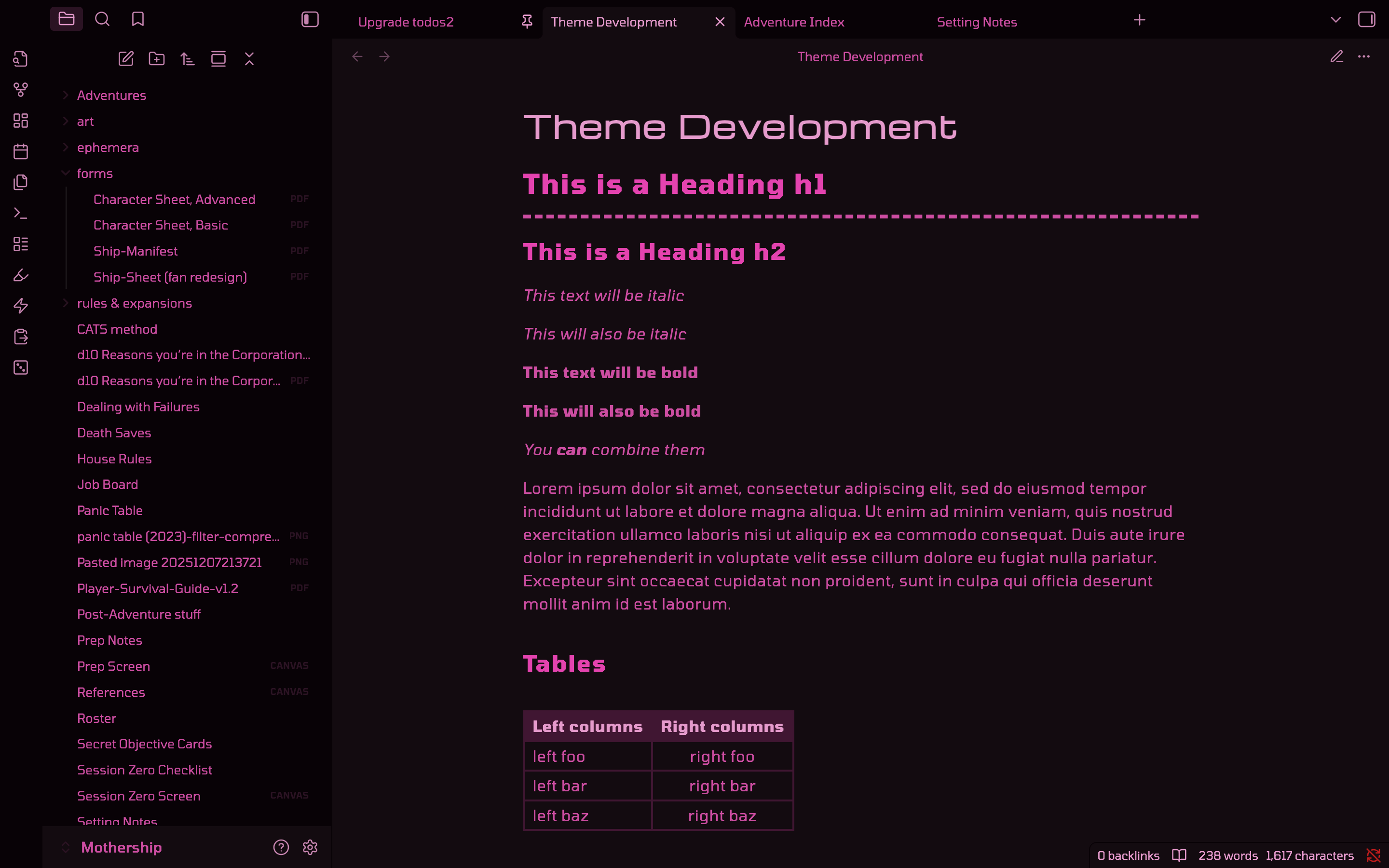Open the search panel icon
Image resolution: width=1389 pixels, height=868 pixels.
coord(102,19)
